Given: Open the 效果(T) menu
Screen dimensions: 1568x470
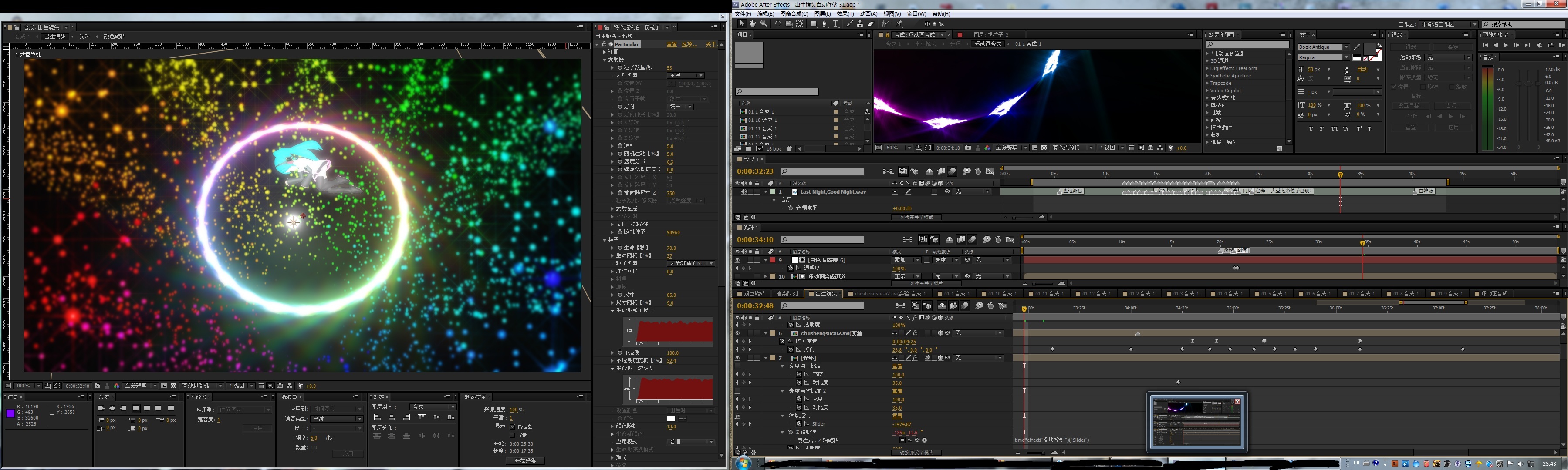Looking at the screenshot, I should pyautogui.click(x=845, y=14).
